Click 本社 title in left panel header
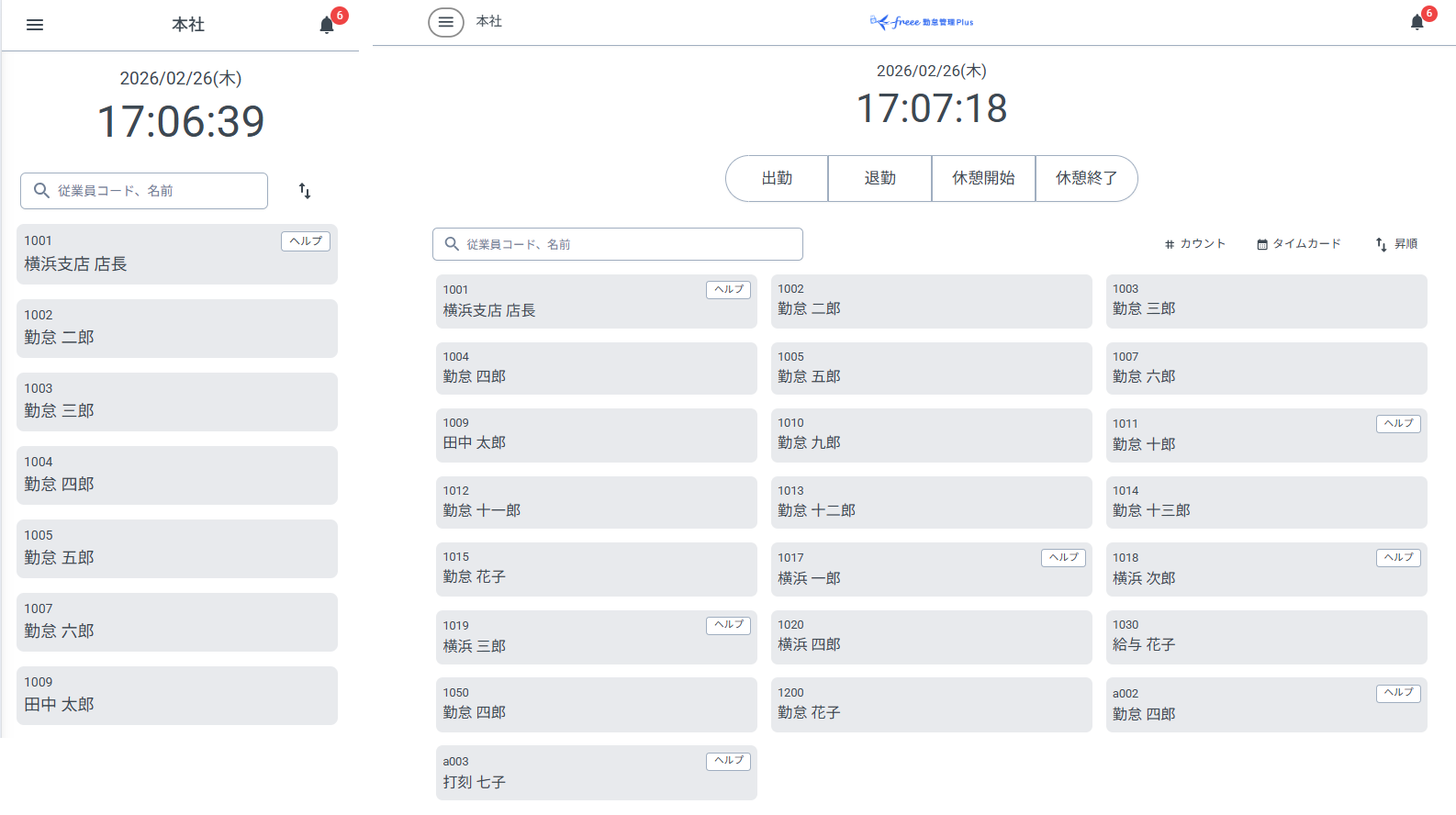 [x=188, y=25]
